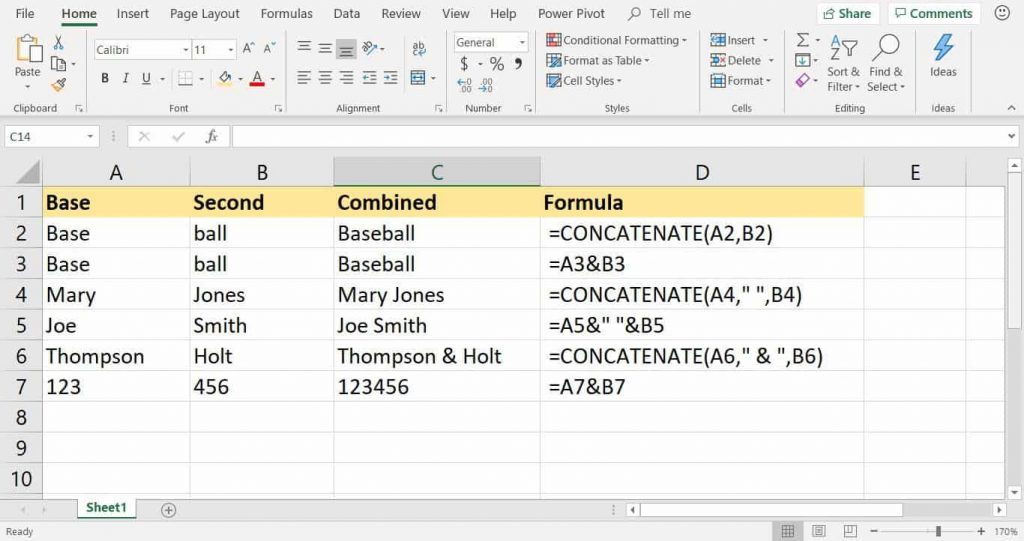
Task: Click the AutoSum sigma icon
Action: [802, 40]
